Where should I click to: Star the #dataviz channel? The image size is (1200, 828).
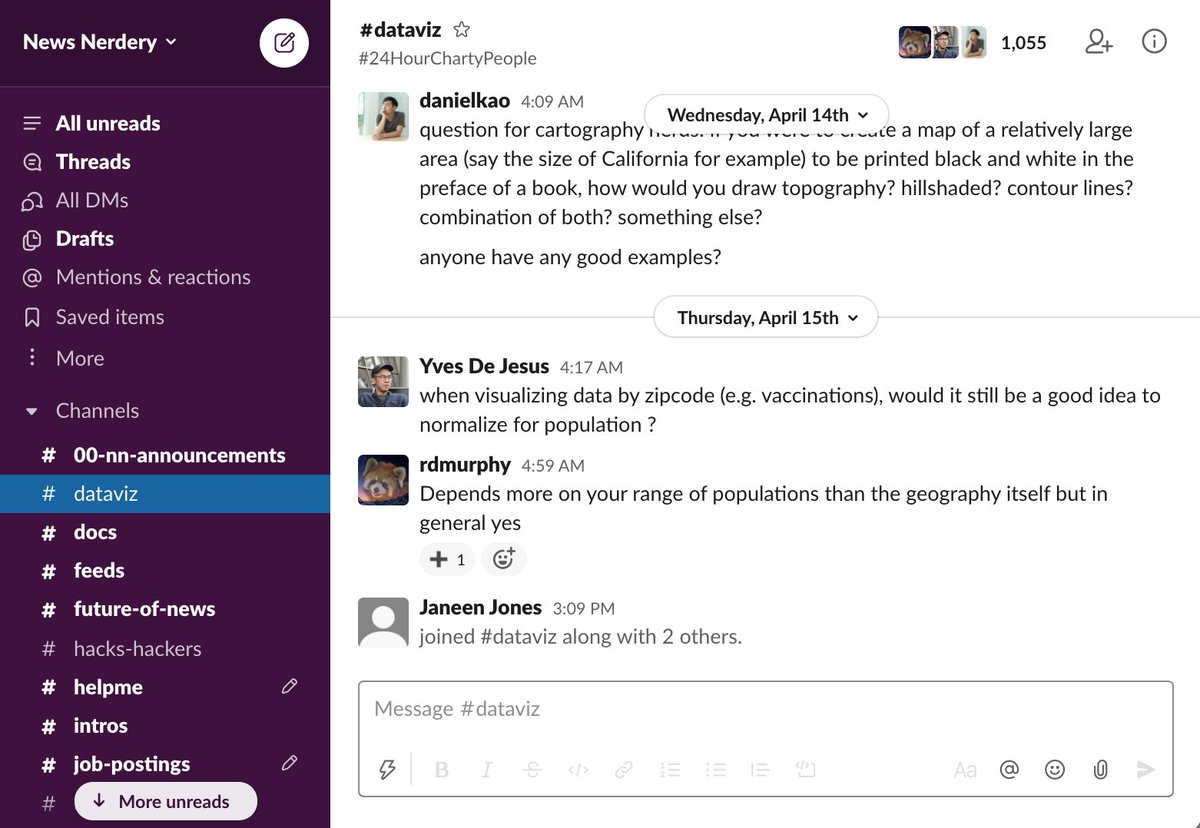coord(461,30)
